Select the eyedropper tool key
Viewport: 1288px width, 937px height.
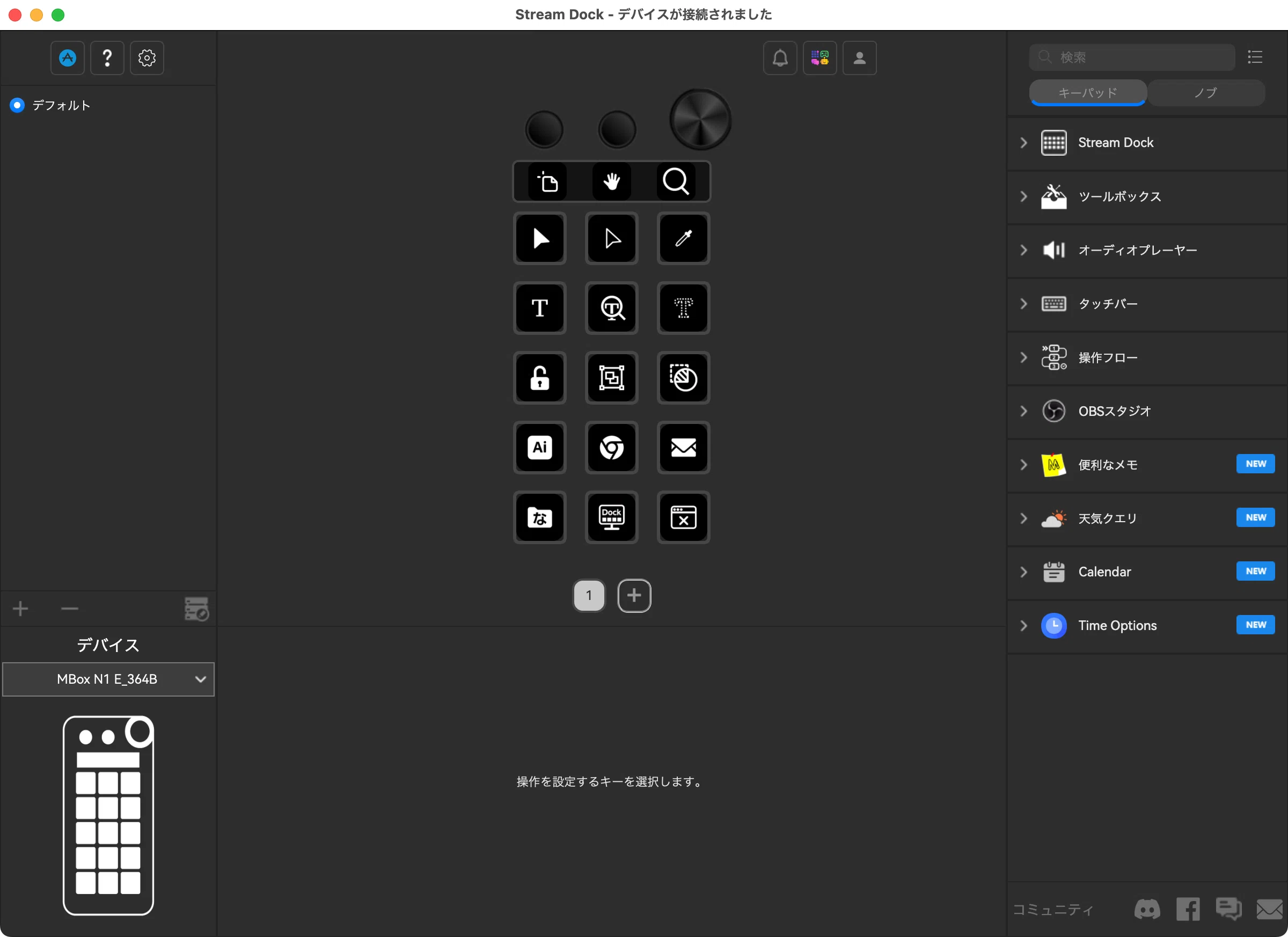click(x=683, y=238)
